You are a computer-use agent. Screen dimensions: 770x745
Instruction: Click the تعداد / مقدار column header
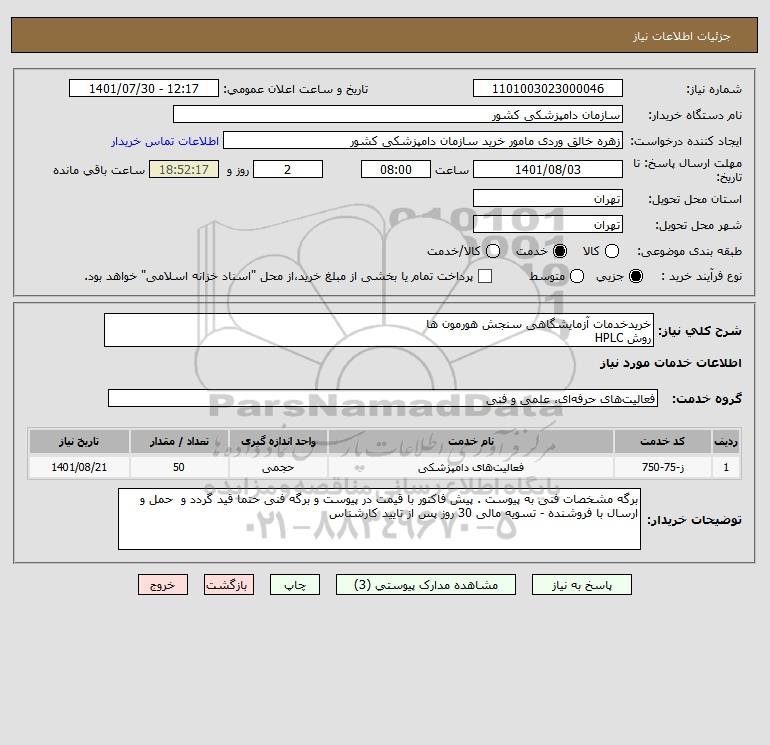point(179,441)
